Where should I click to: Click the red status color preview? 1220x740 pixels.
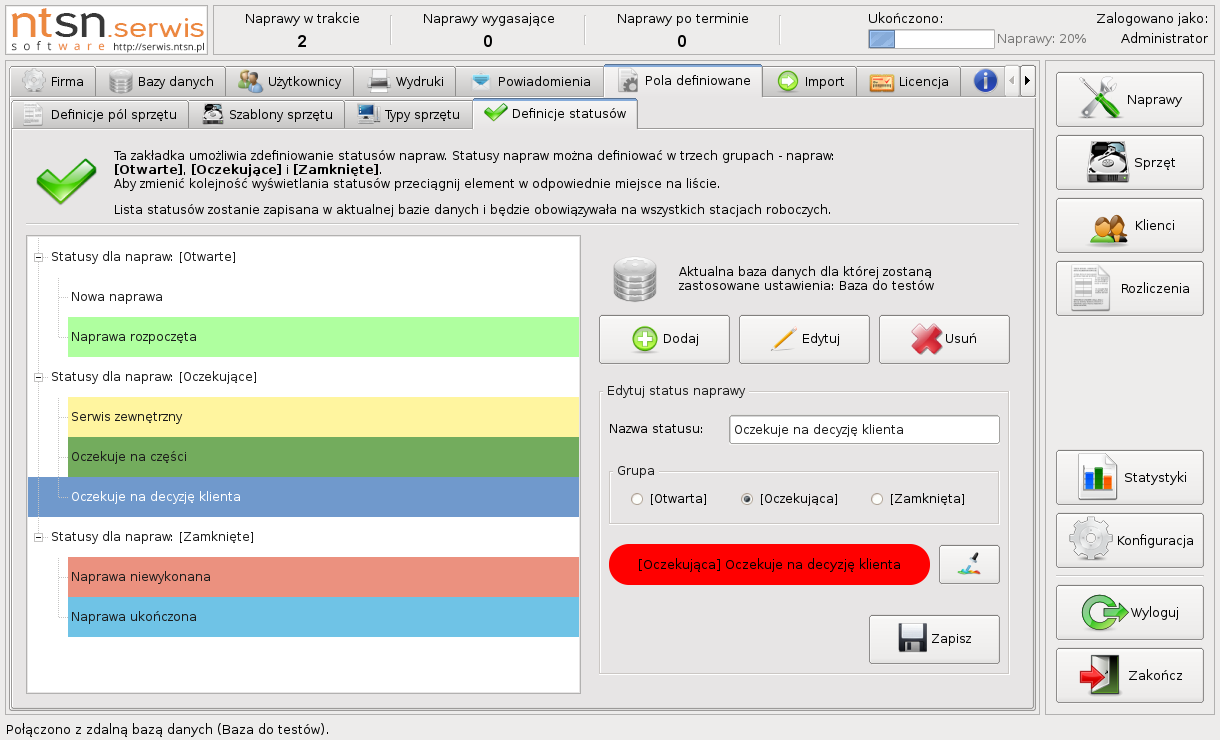(x=768, y=564)
